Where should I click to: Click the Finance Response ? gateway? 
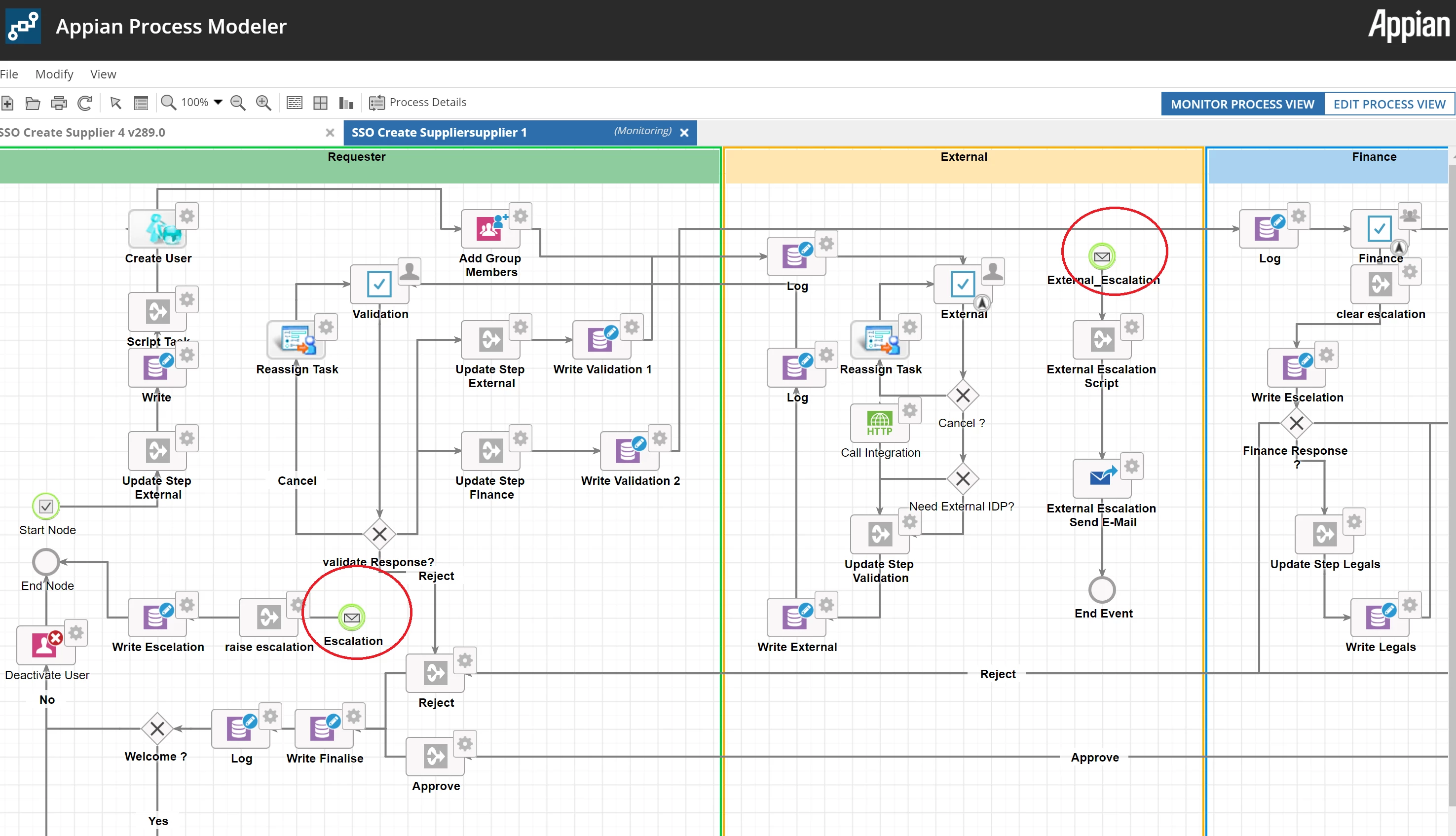click(x=1296, y=423)
